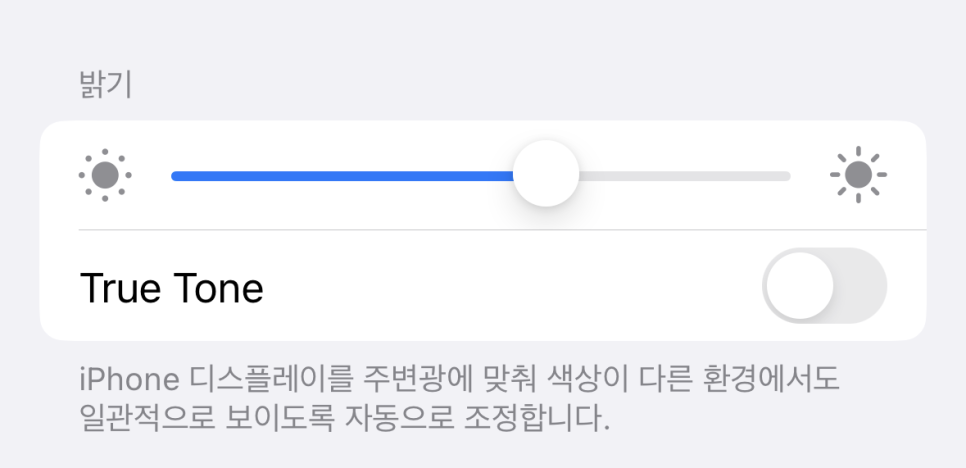
Task: Click the blue filled part of the brightness track
Action: (342, 176)
